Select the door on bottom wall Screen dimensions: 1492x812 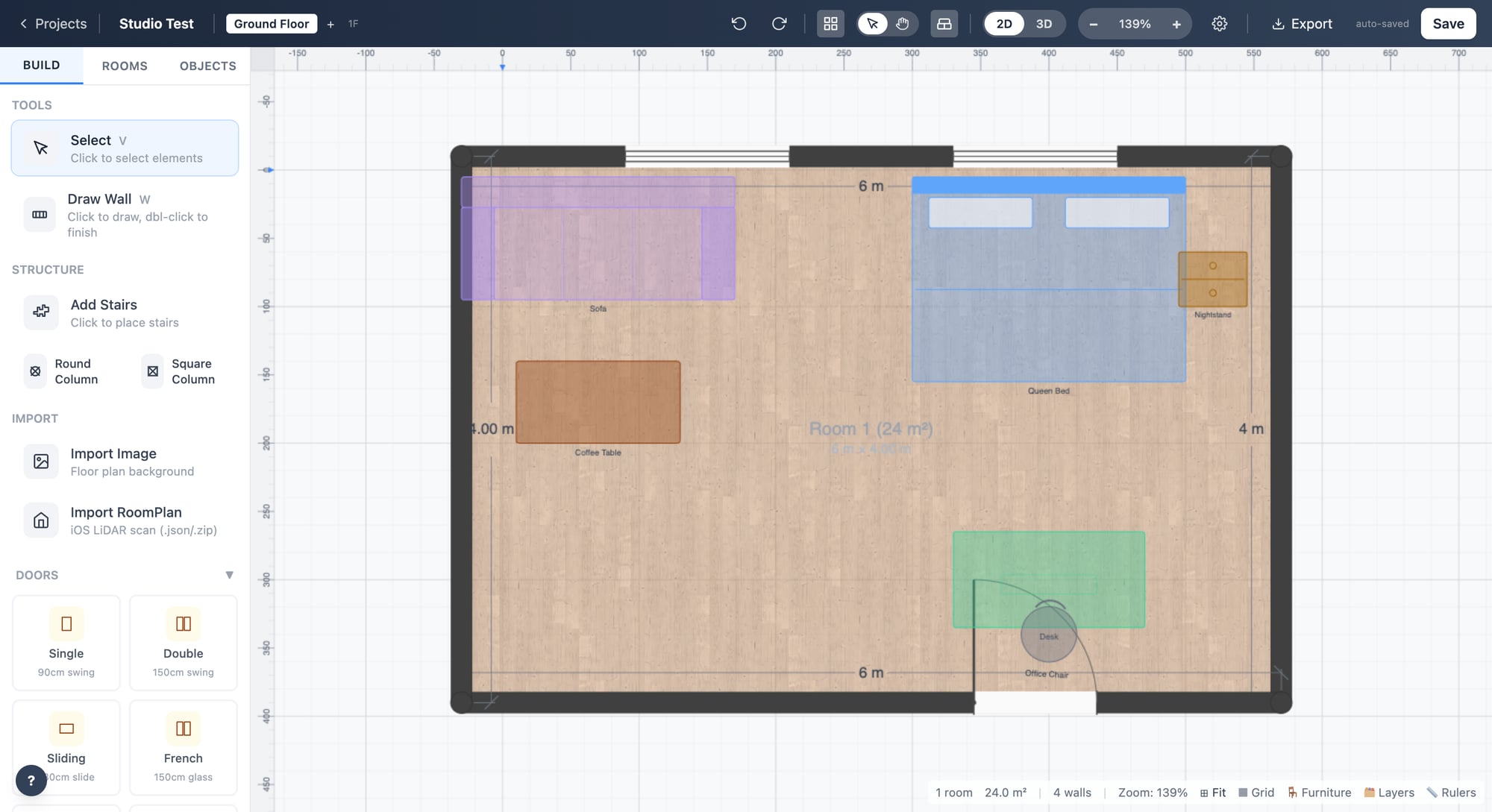click(1035, 702)
